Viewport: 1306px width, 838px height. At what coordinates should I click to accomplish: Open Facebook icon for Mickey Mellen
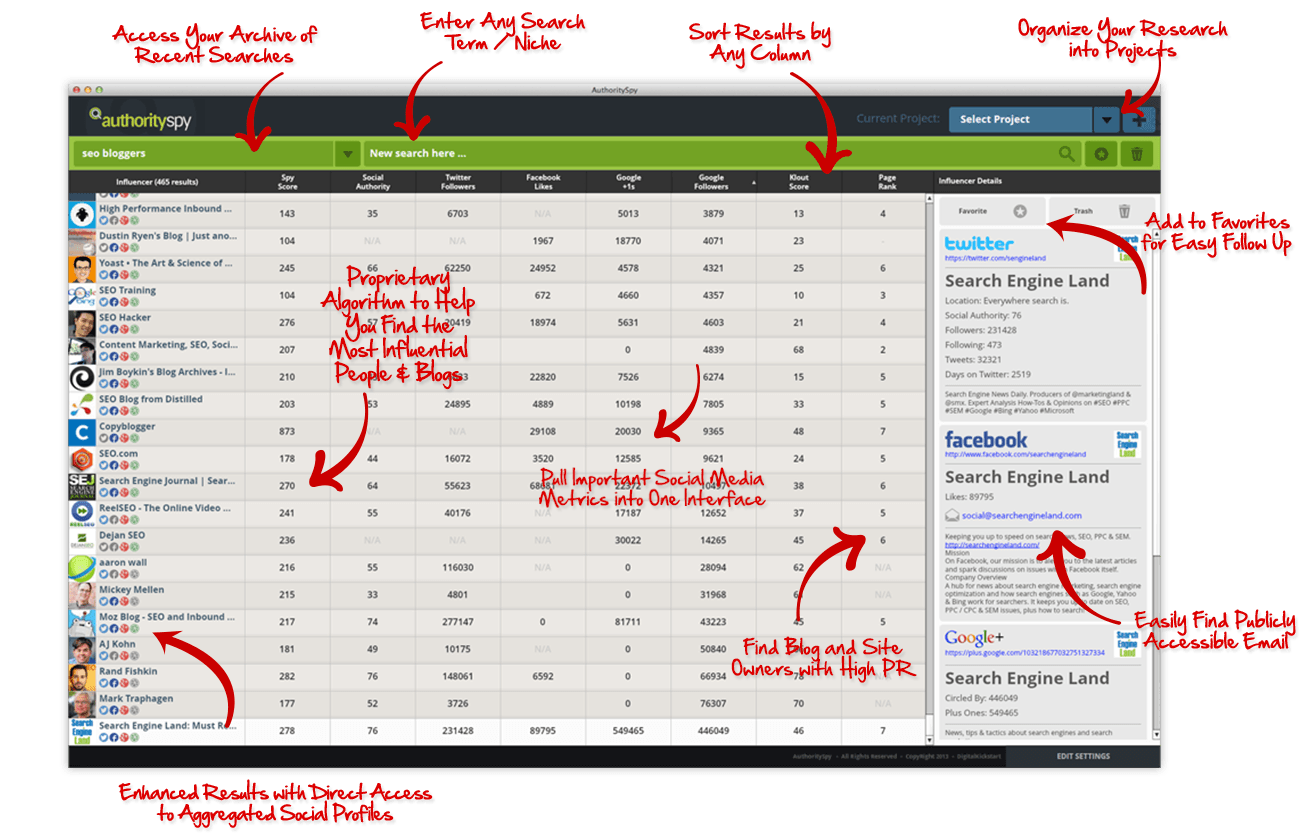114,601
